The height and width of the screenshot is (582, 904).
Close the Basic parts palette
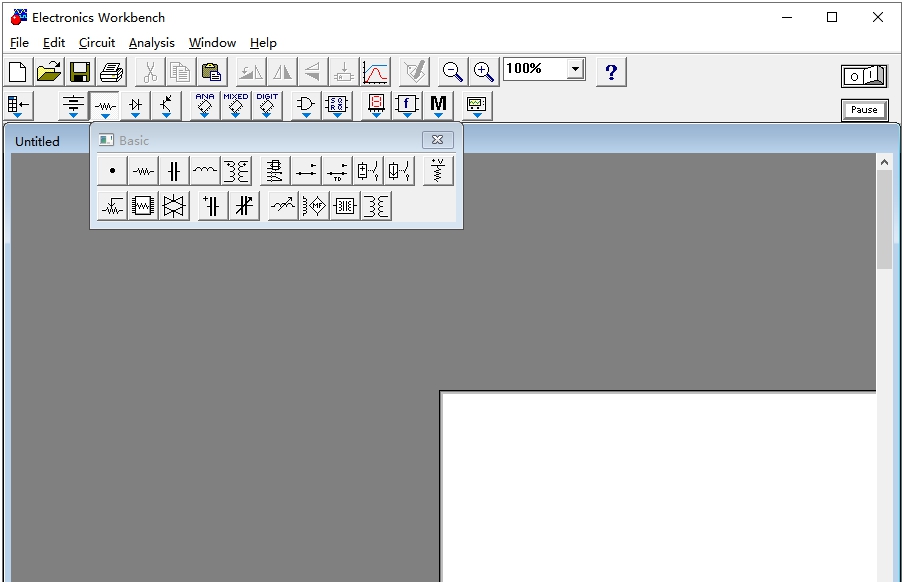point(437,140)
